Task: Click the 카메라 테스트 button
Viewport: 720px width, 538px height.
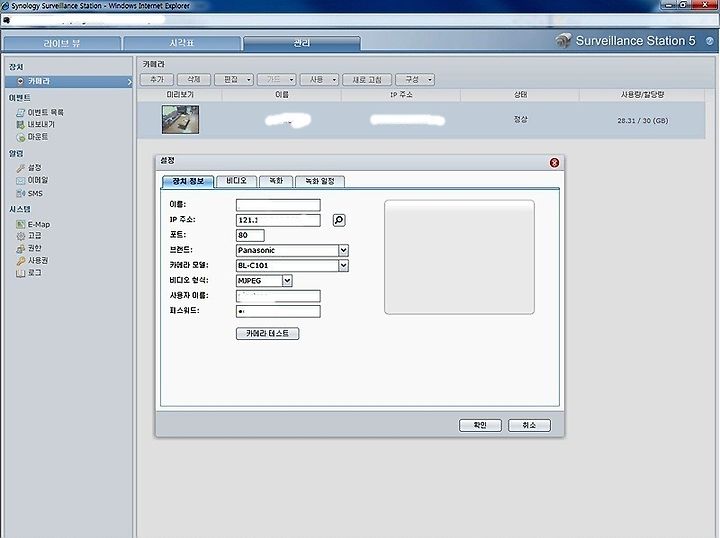Action: tap(267, 334)
